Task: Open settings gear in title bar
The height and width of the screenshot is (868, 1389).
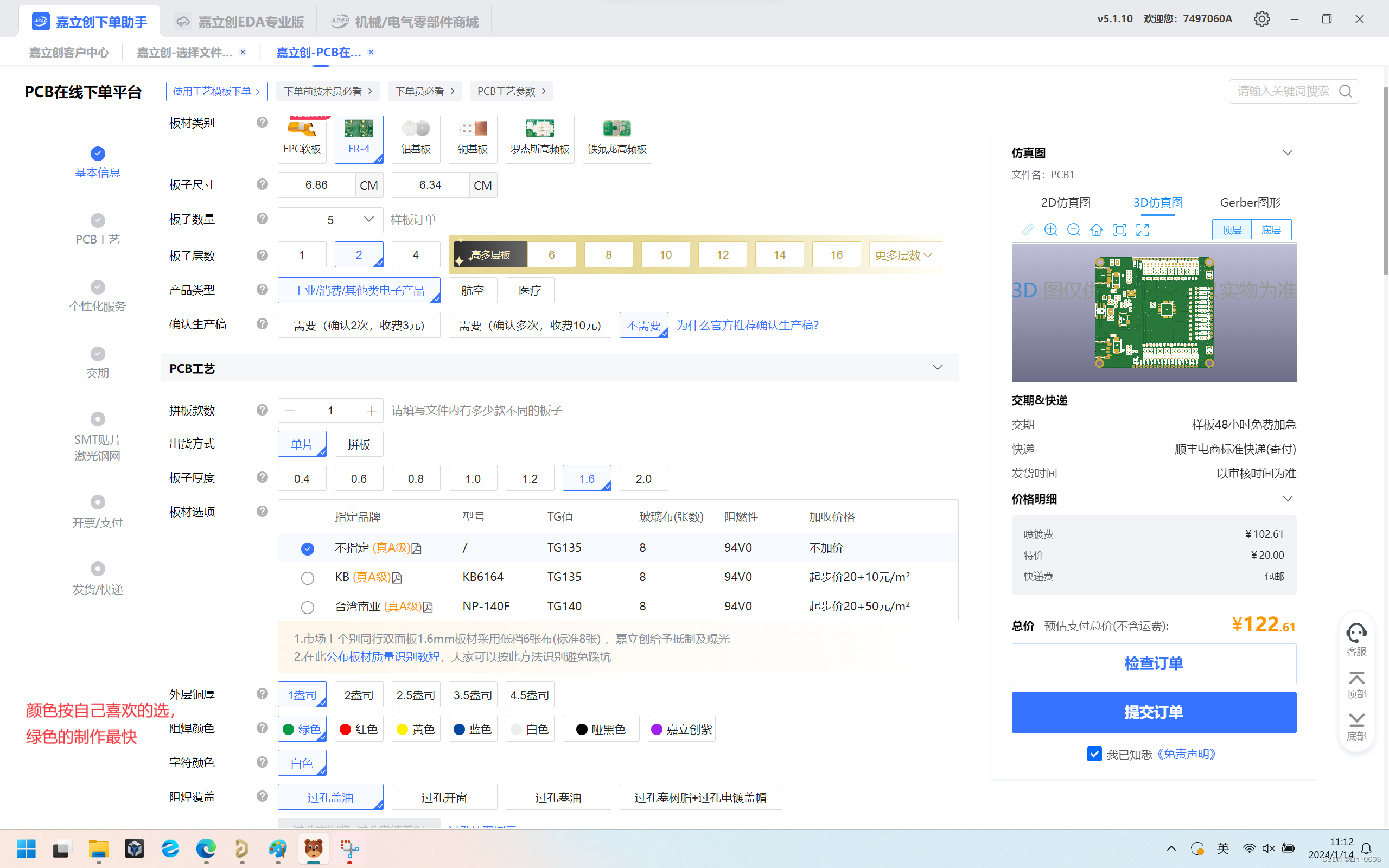Action: pyautogui.click(x=1261, y=19)
